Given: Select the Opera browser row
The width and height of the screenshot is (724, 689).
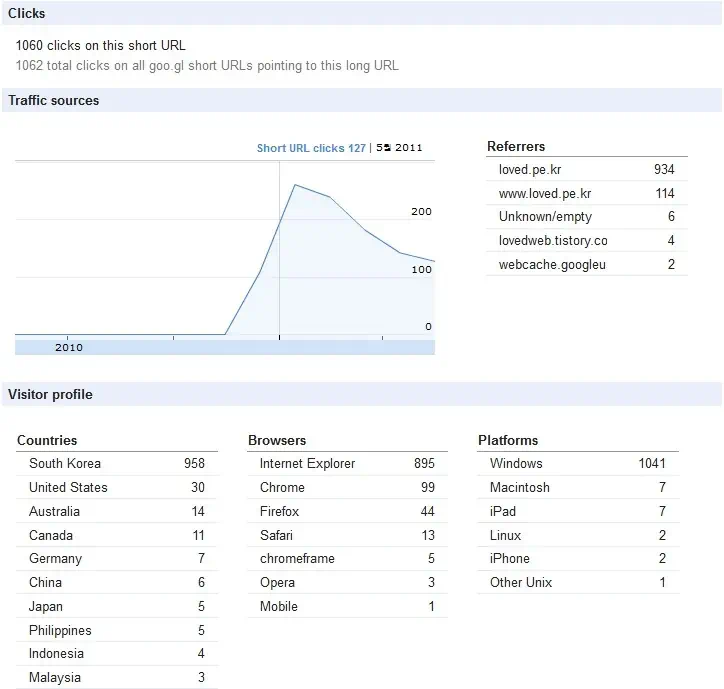Looking at the screenshot, I should 347,583.
